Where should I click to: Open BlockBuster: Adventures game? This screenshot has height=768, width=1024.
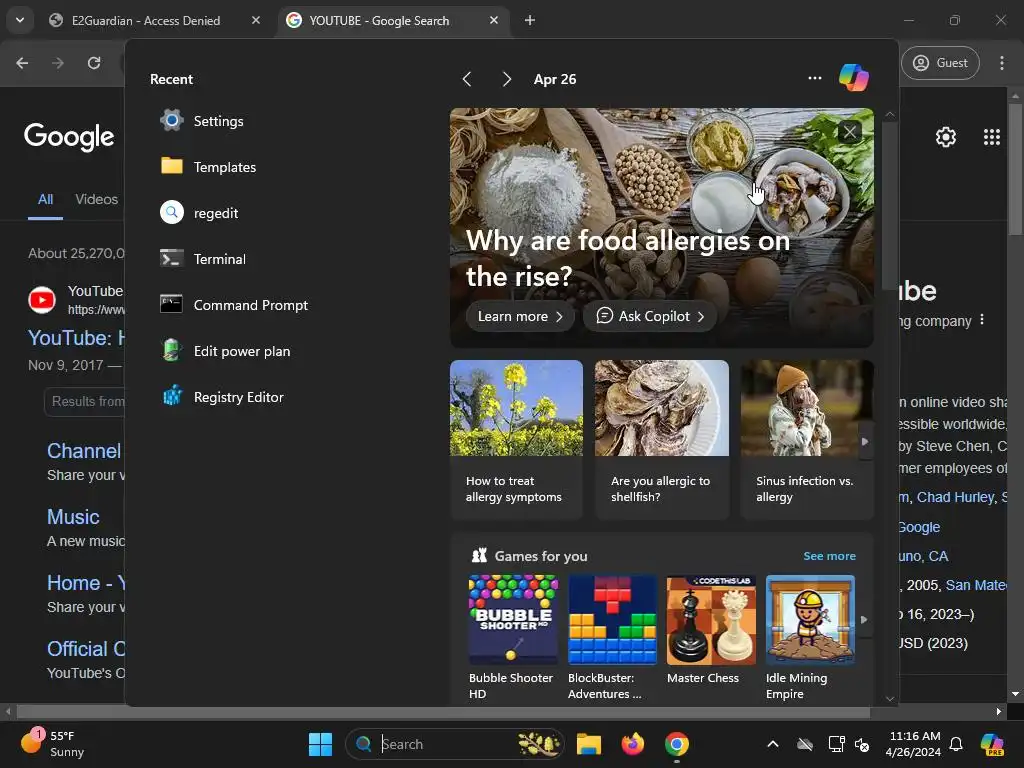612,637
